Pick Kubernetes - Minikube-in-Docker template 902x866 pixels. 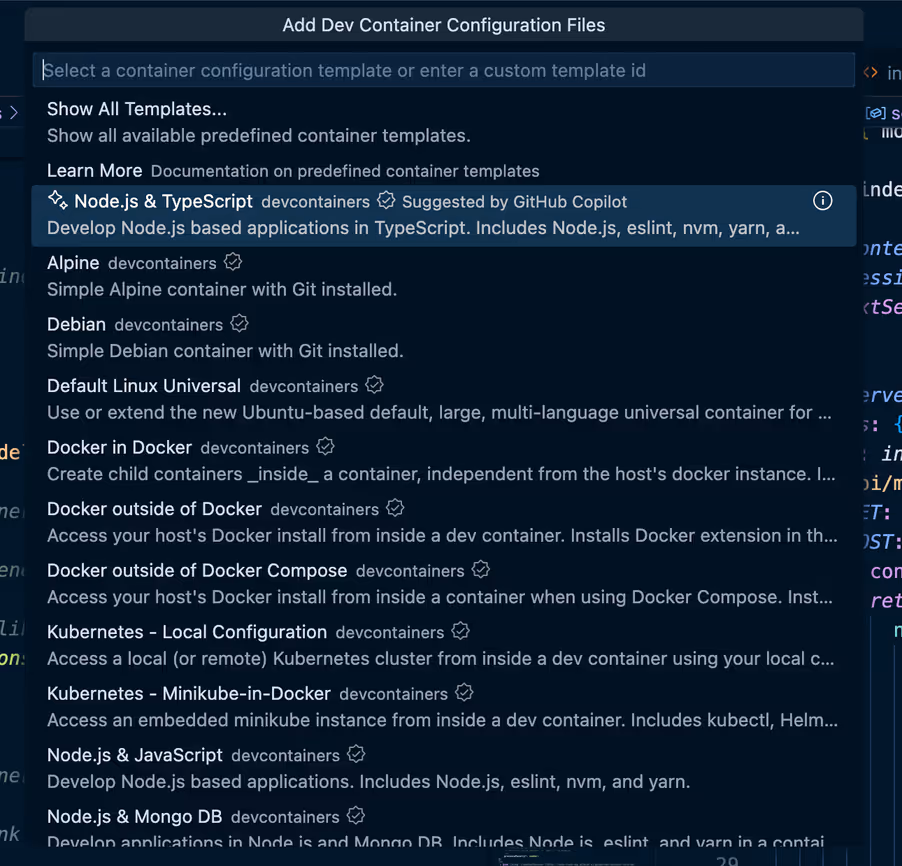tap(444, 707)
